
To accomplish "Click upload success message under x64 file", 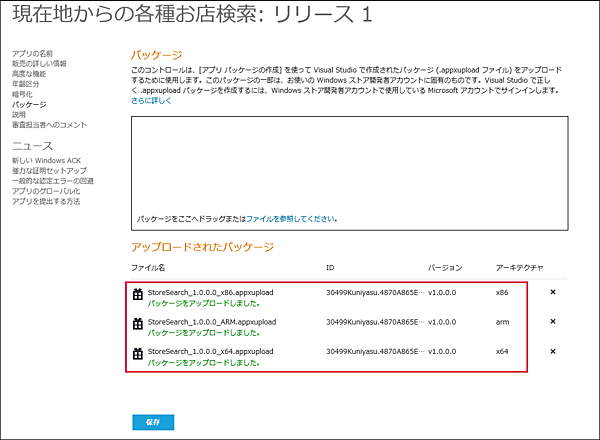I will 204,362.
